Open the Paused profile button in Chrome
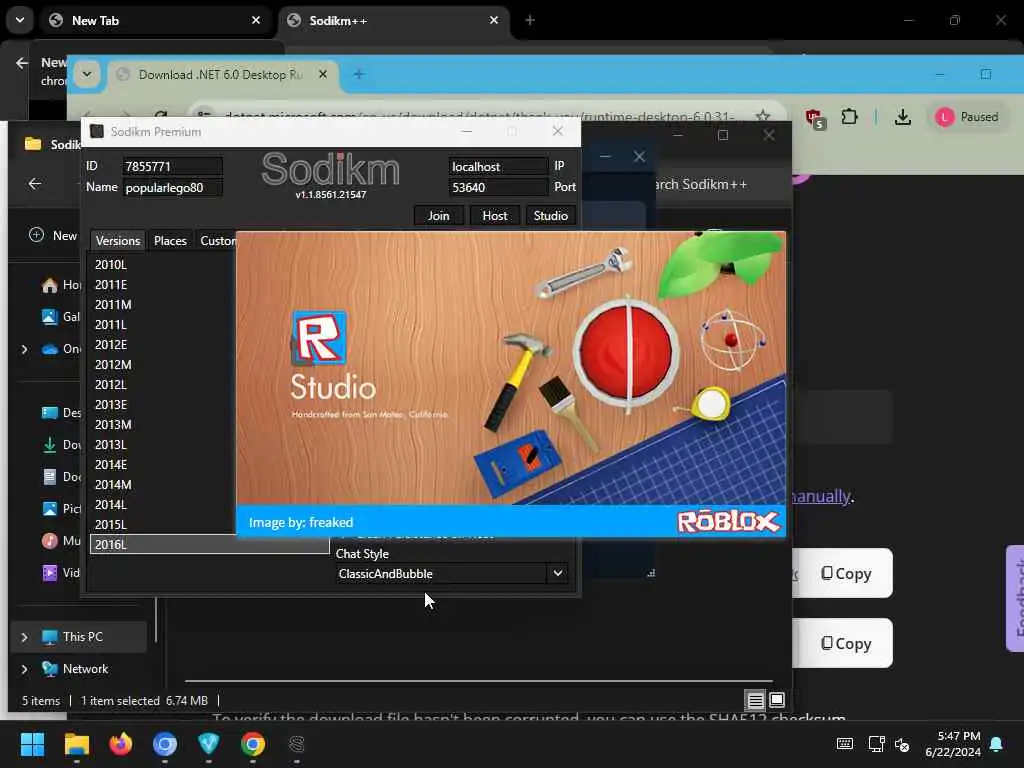This screenshot has height=768, width=1024. (x=968, y=117)
